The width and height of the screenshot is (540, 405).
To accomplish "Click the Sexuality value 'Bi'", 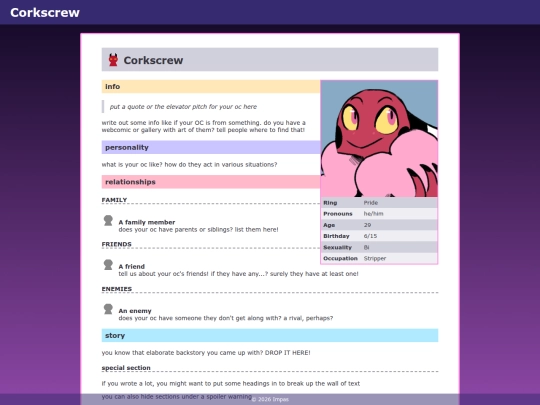I will (x=366, y=247).
